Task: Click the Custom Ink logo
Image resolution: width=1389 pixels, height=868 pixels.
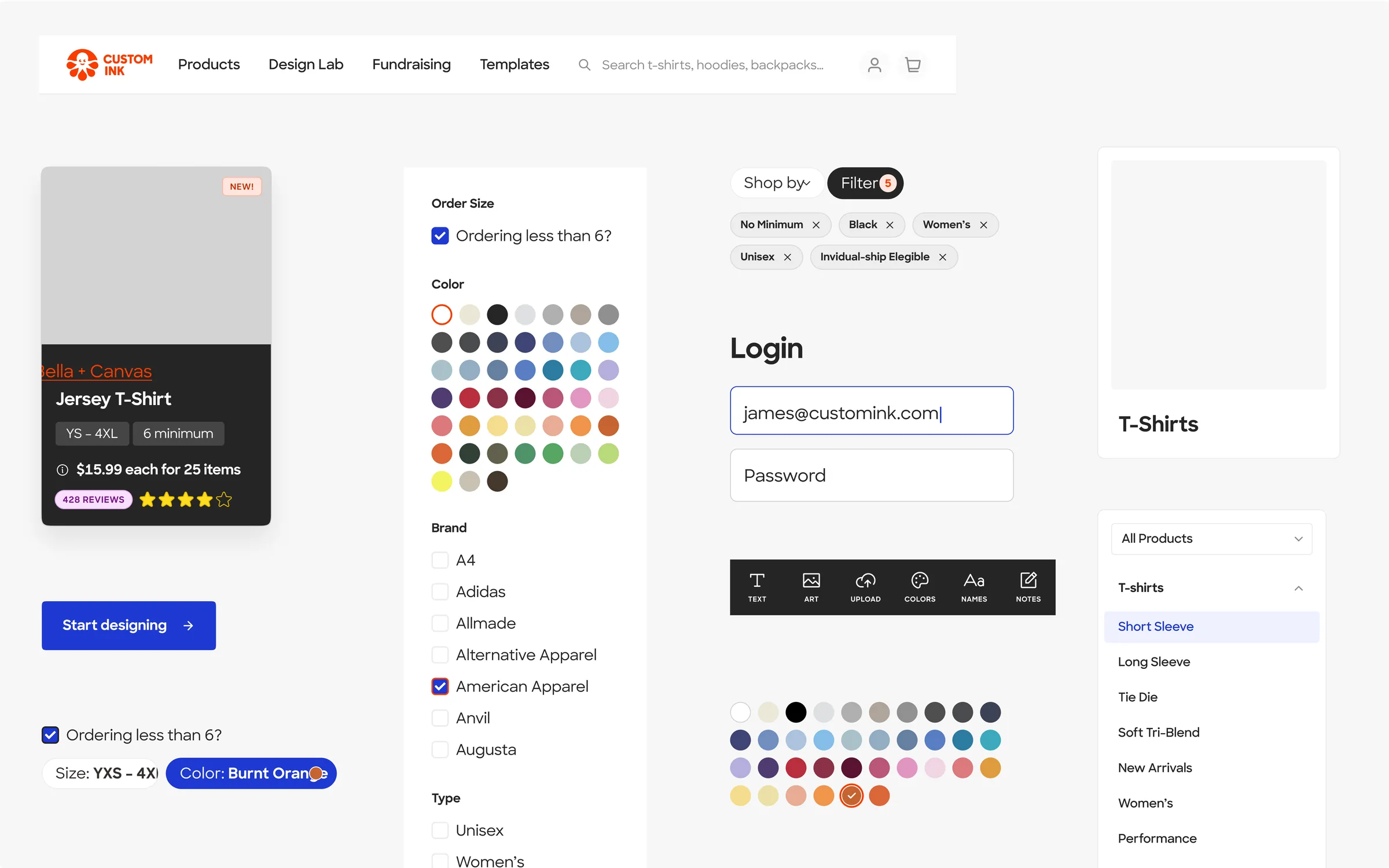Action: click(x=109, y=64)
